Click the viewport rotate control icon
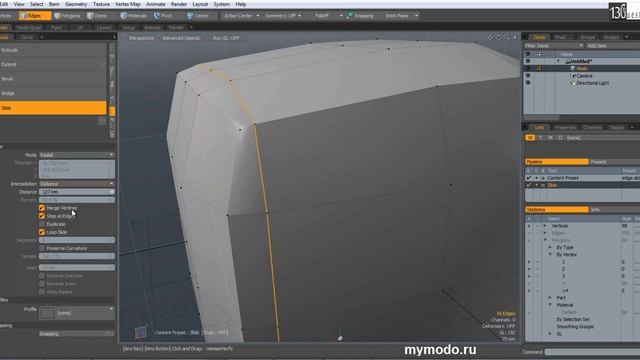640x360 pixels. click(499, 38)
